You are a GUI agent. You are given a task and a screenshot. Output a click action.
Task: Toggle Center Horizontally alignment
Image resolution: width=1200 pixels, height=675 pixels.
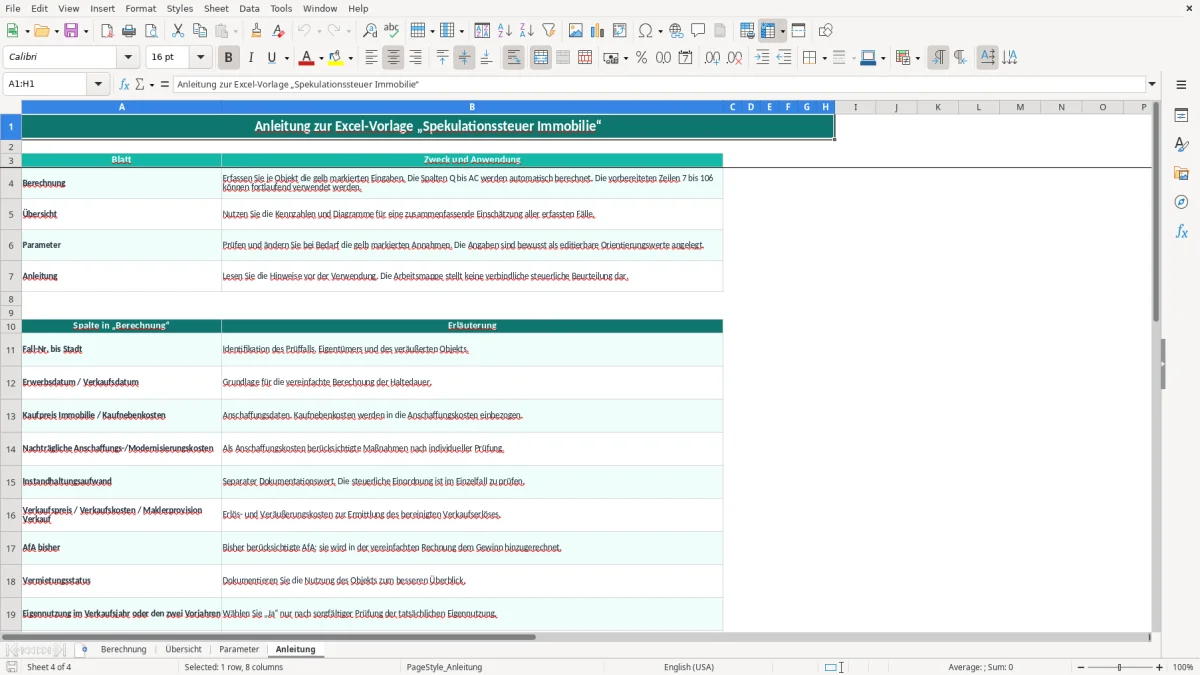coord(393,58)
